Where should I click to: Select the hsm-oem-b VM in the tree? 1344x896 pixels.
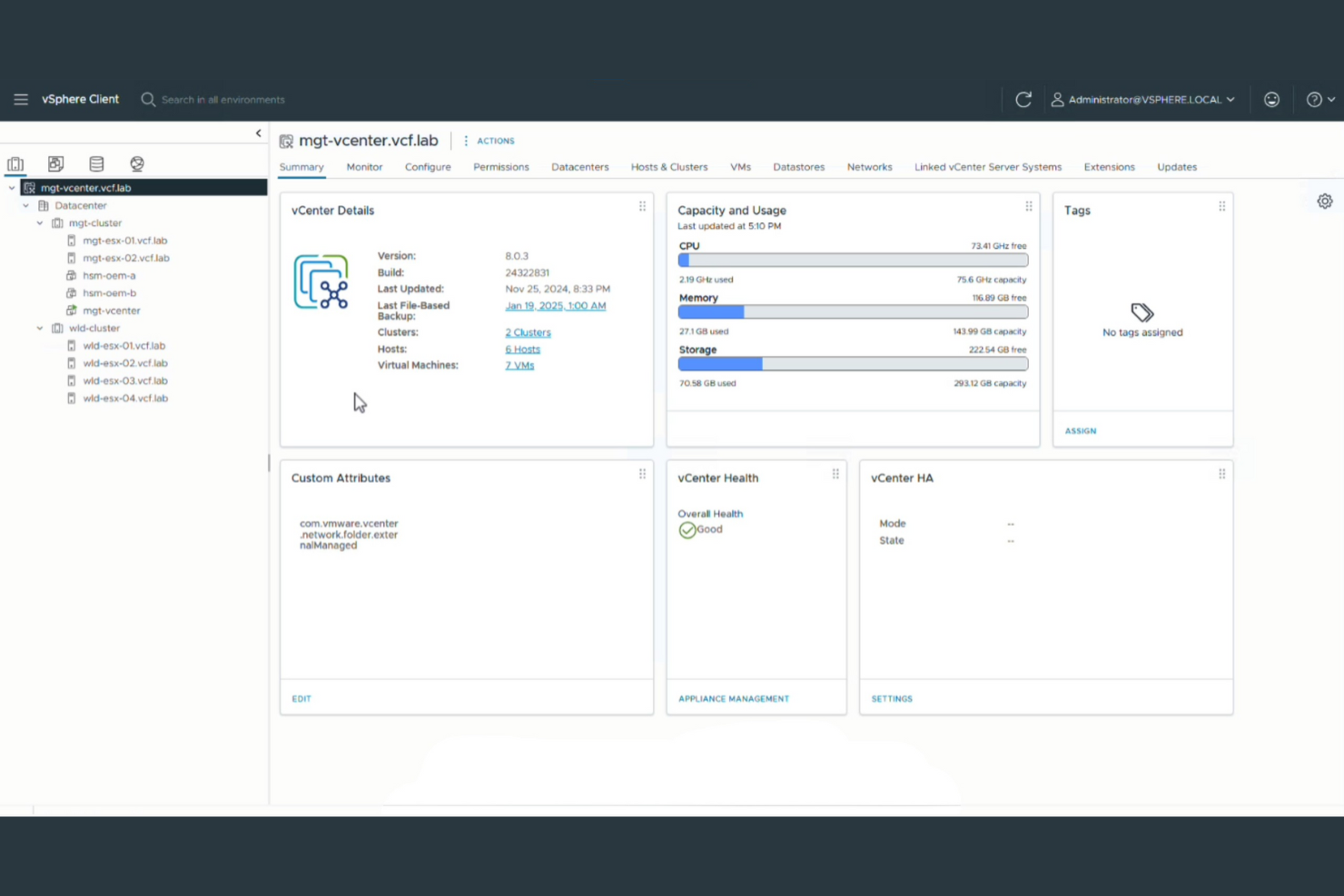(109, 293)
